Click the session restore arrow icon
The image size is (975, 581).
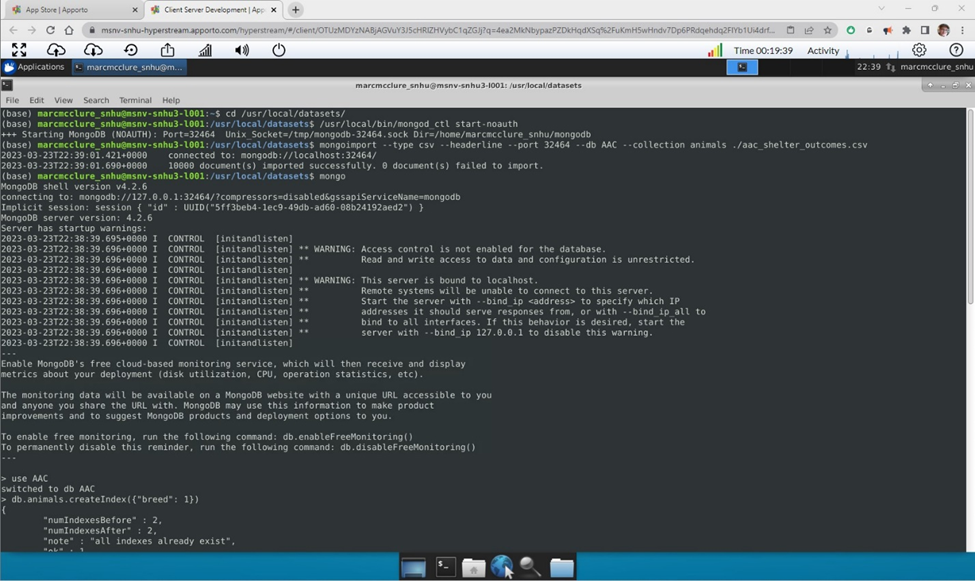(130, 48)
